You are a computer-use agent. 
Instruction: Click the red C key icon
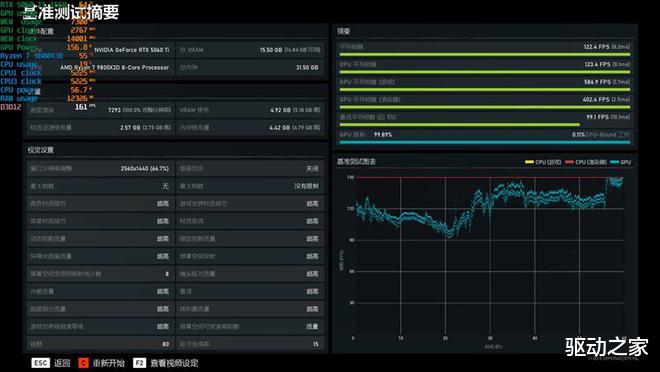pos(83,363)
